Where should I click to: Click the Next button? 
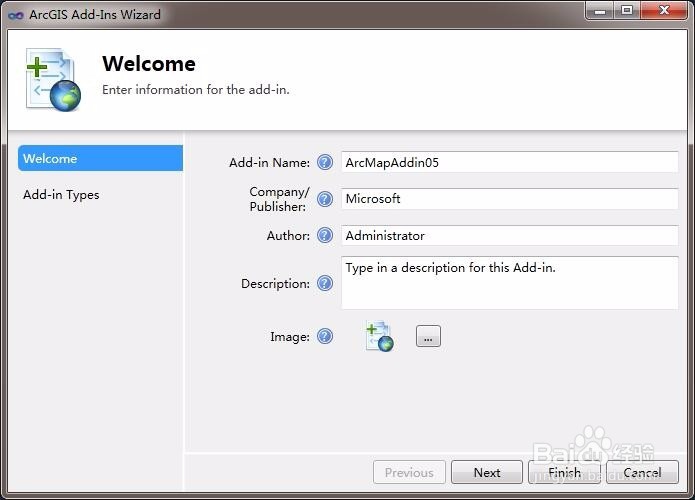[x=487, y=473]
